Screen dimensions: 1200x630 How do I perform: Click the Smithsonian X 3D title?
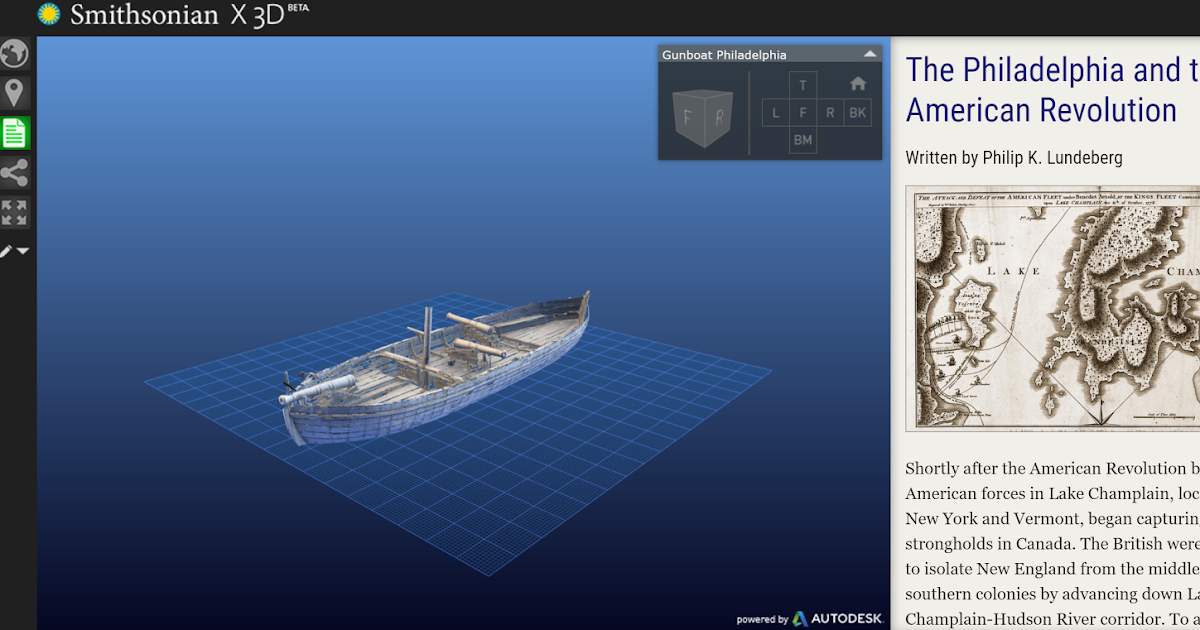point(189,15)
